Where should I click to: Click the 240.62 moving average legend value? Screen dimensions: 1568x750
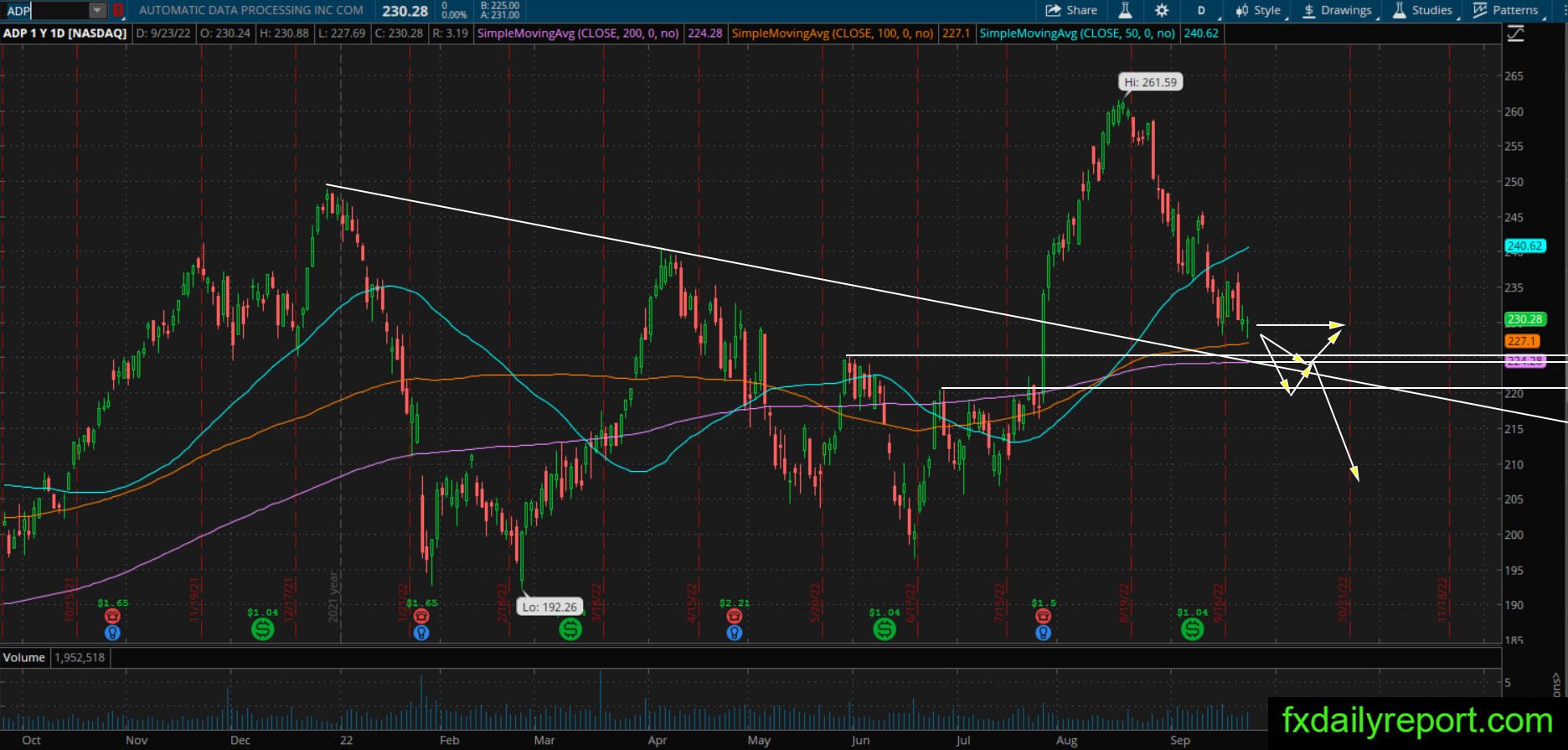(x=1201, y=34)
